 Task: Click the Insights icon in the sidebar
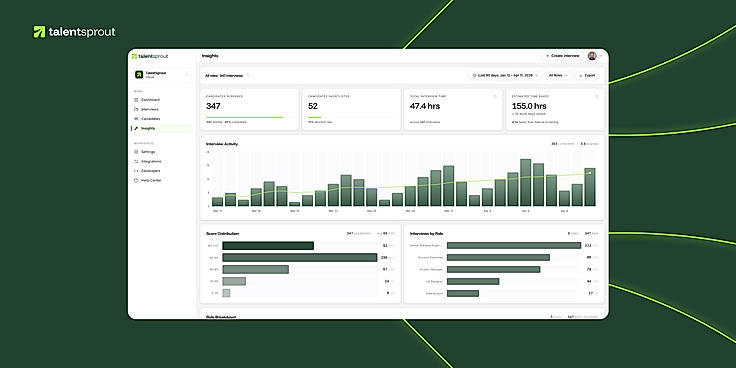[136, 128]
